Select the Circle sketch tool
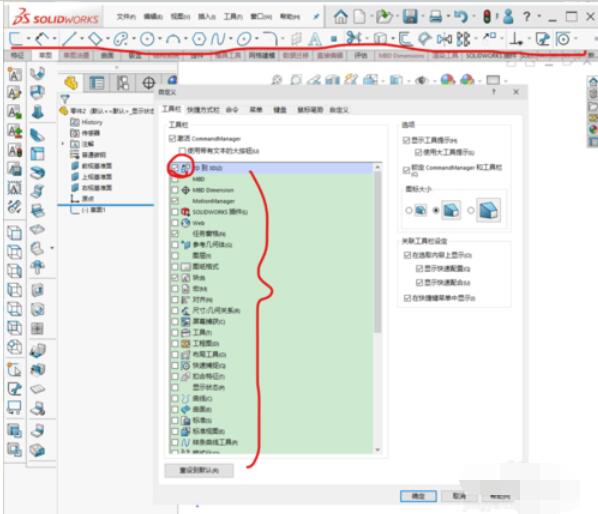 pyautogui.click(x=147, y=39)
